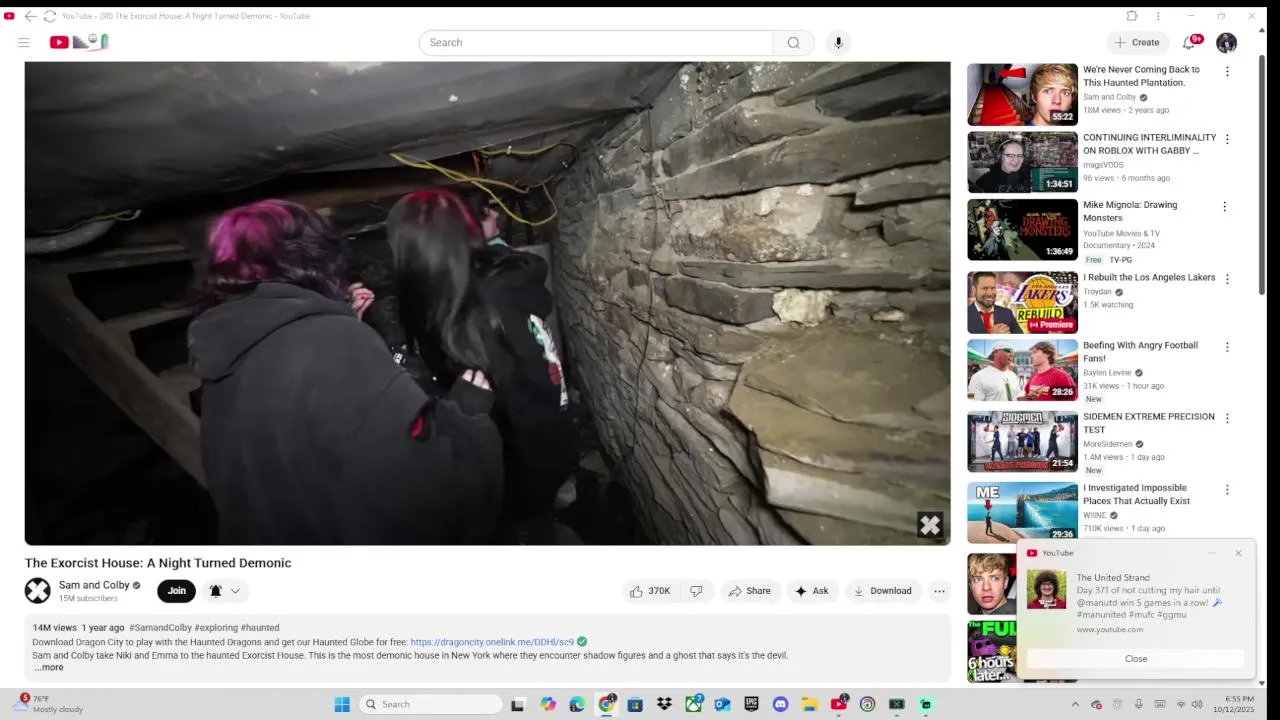
Task: Open options for Mike Mignola video
Action: click(1224, 206)
